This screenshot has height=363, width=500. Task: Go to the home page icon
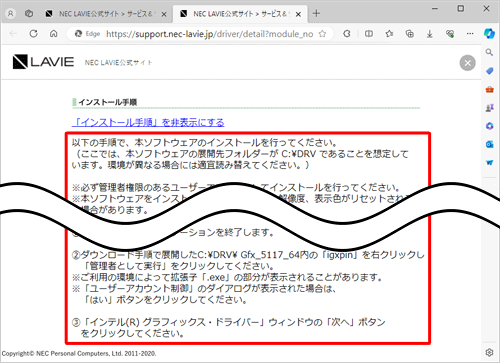point(54,34)
